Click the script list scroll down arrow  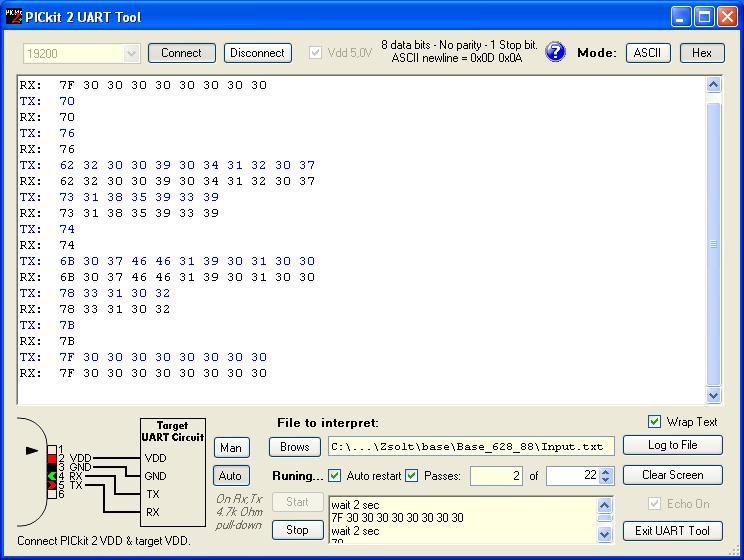point(604,534)
